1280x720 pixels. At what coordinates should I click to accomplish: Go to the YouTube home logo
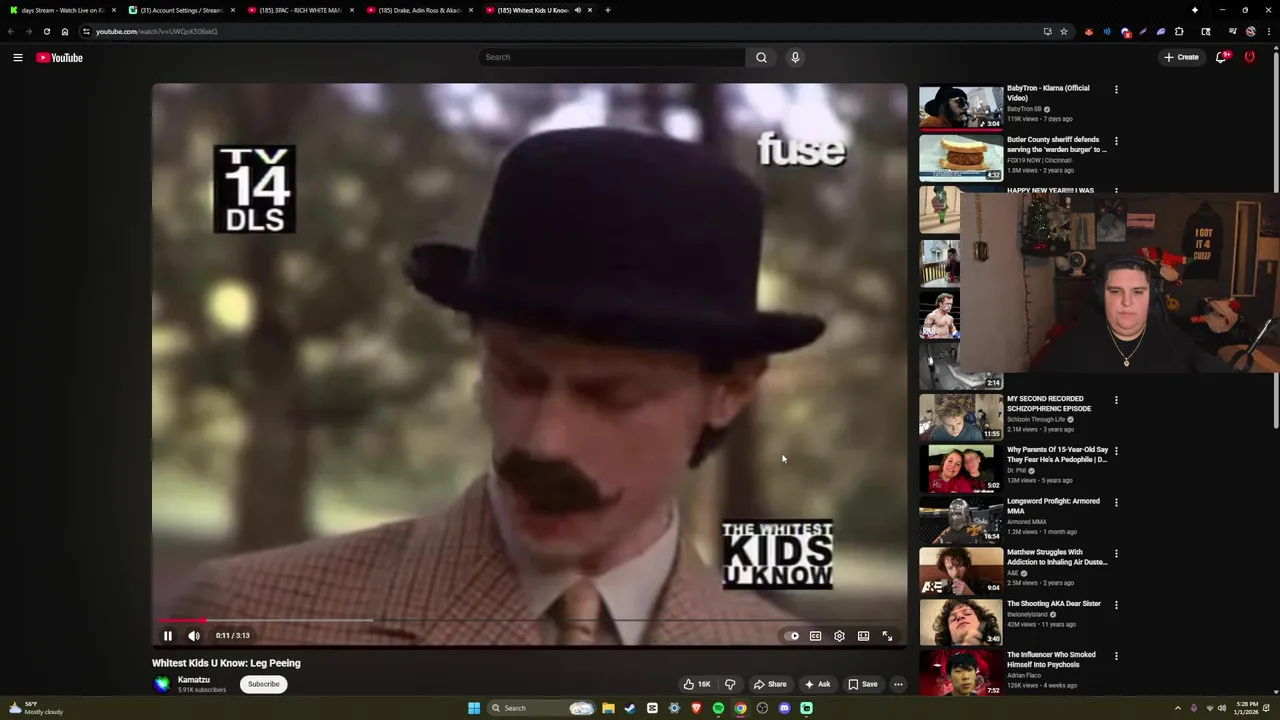[60, 58]
